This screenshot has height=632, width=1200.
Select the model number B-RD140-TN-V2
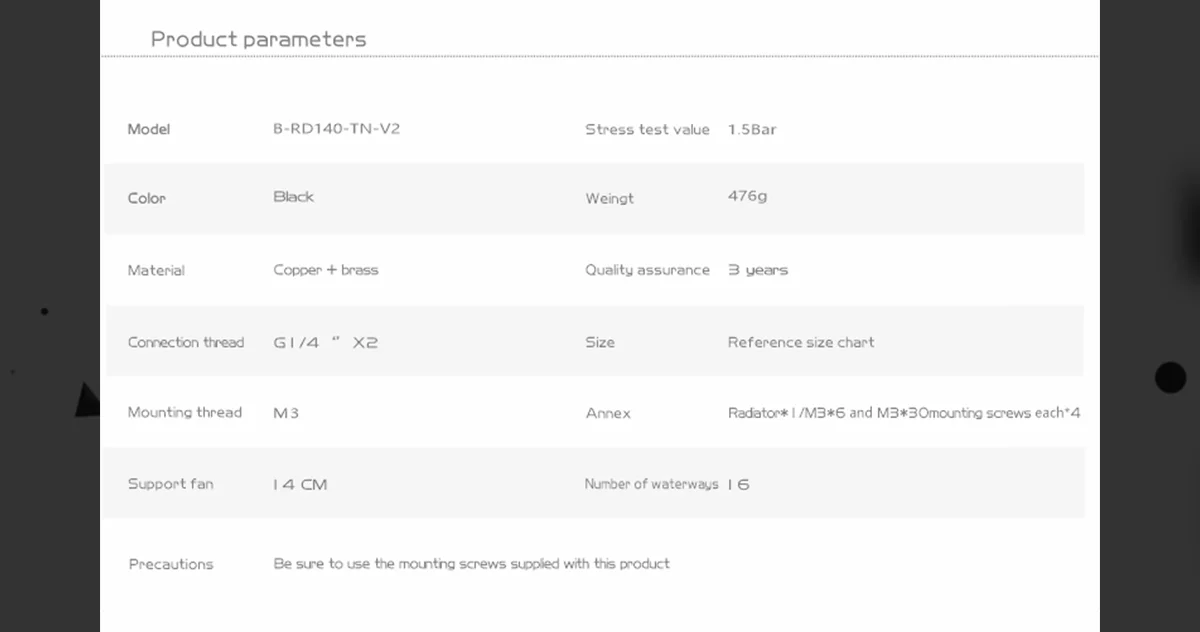pos(336,129)
